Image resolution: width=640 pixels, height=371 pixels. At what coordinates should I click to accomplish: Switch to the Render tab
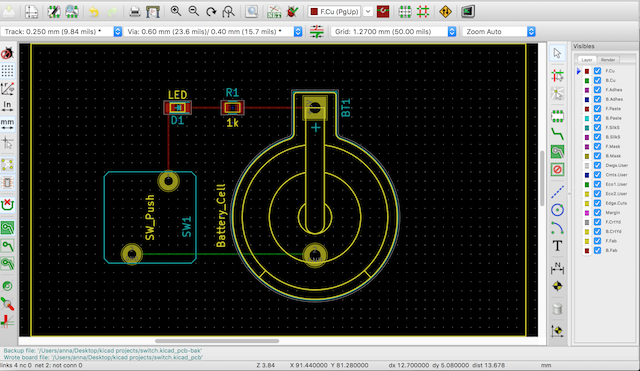(608, 60)
